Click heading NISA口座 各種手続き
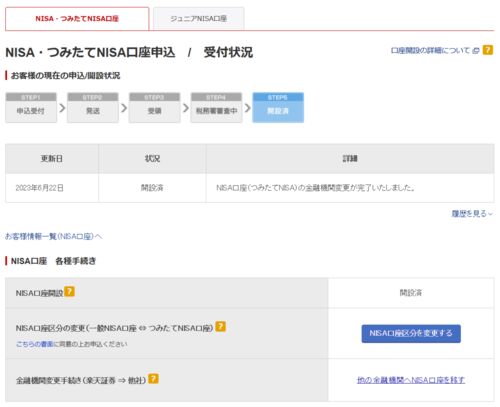This screenshot has height=407, width=500. tap(53, 261)
